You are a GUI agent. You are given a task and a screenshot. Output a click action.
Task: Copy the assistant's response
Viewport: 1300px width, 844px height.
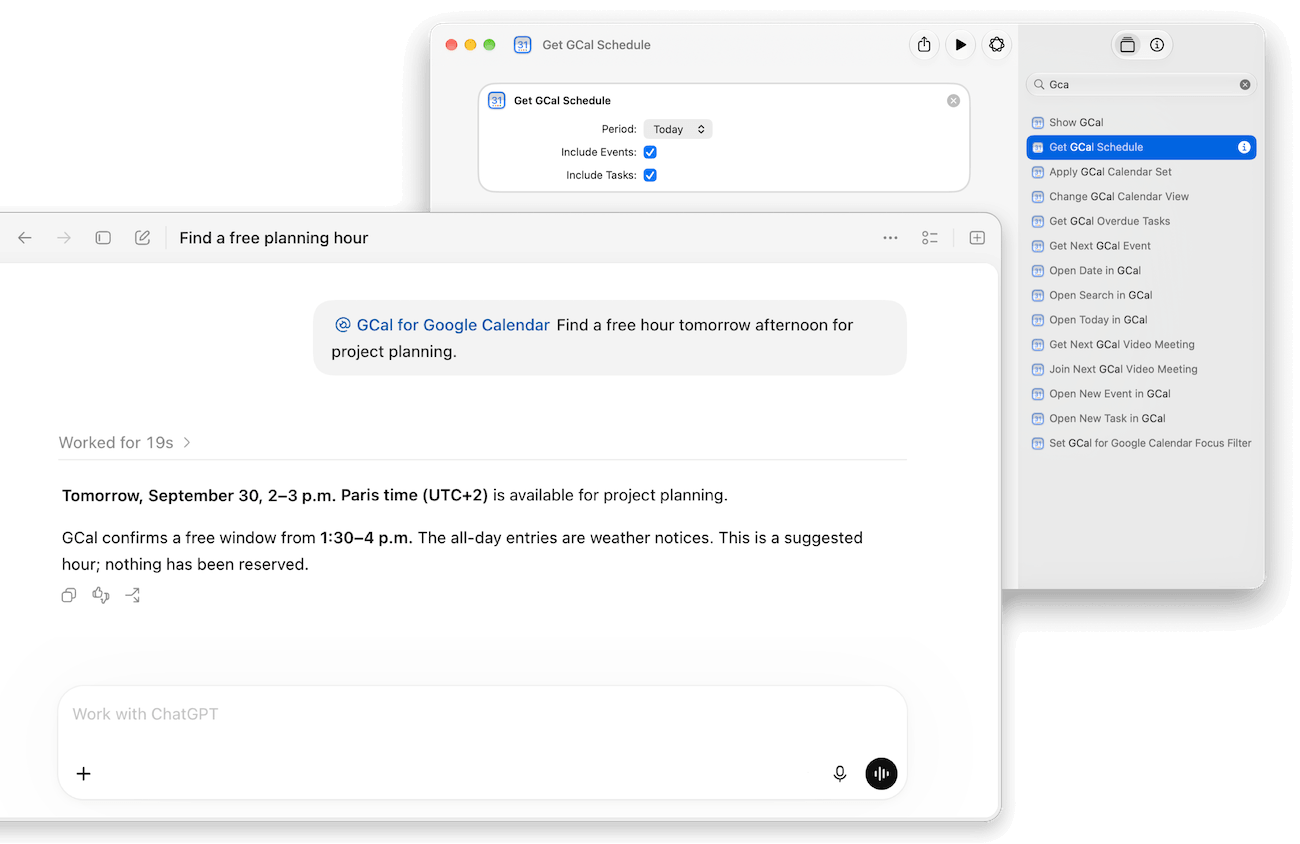click(x=69, y=595)
